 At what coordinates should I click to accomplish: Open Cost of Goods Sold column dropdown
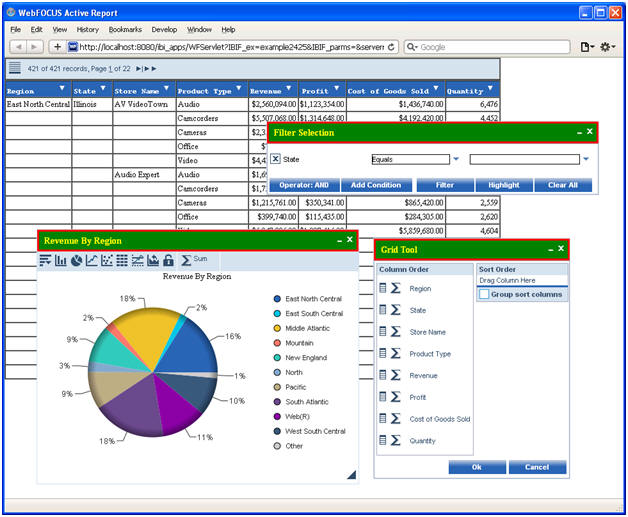[436, 88]
